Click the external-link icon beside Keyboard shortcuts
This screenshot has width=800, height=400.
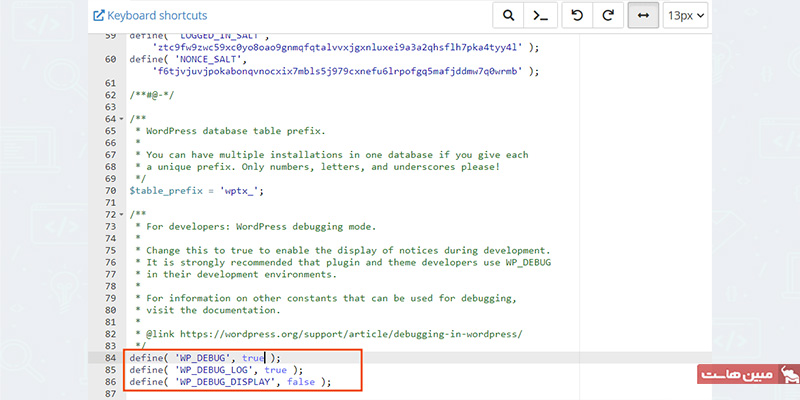point(98,16)
